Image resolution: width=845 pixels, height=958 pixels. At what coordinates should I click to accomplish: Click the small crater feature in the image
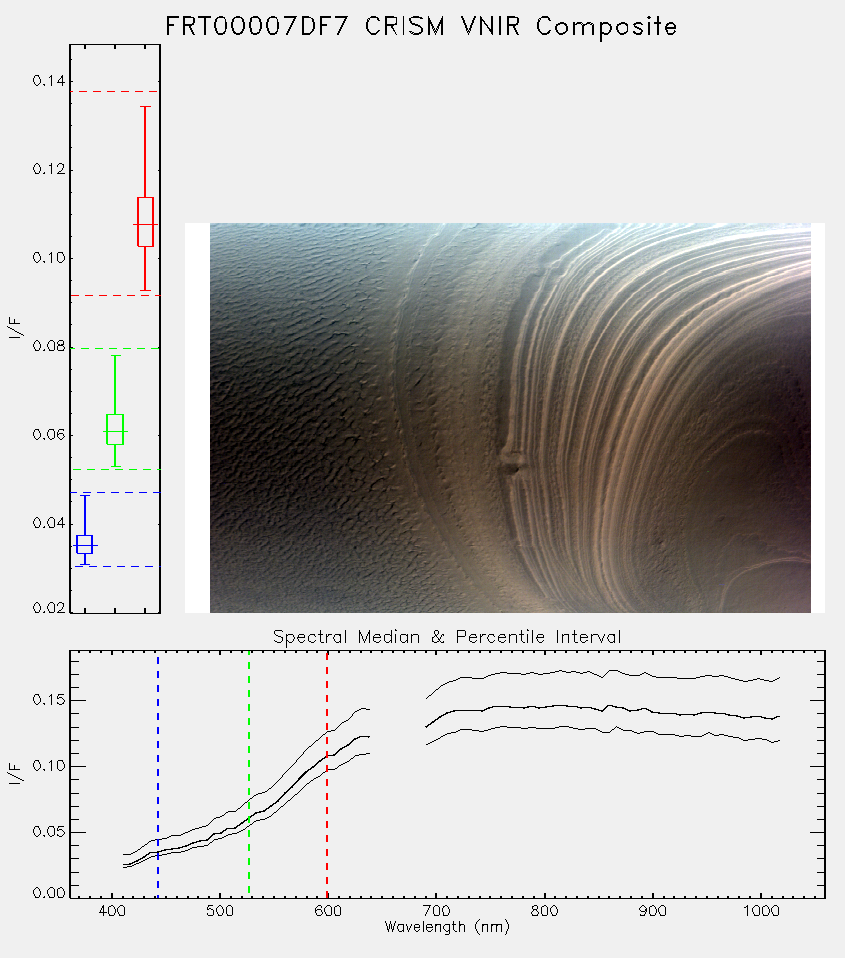tap(511, 466)
